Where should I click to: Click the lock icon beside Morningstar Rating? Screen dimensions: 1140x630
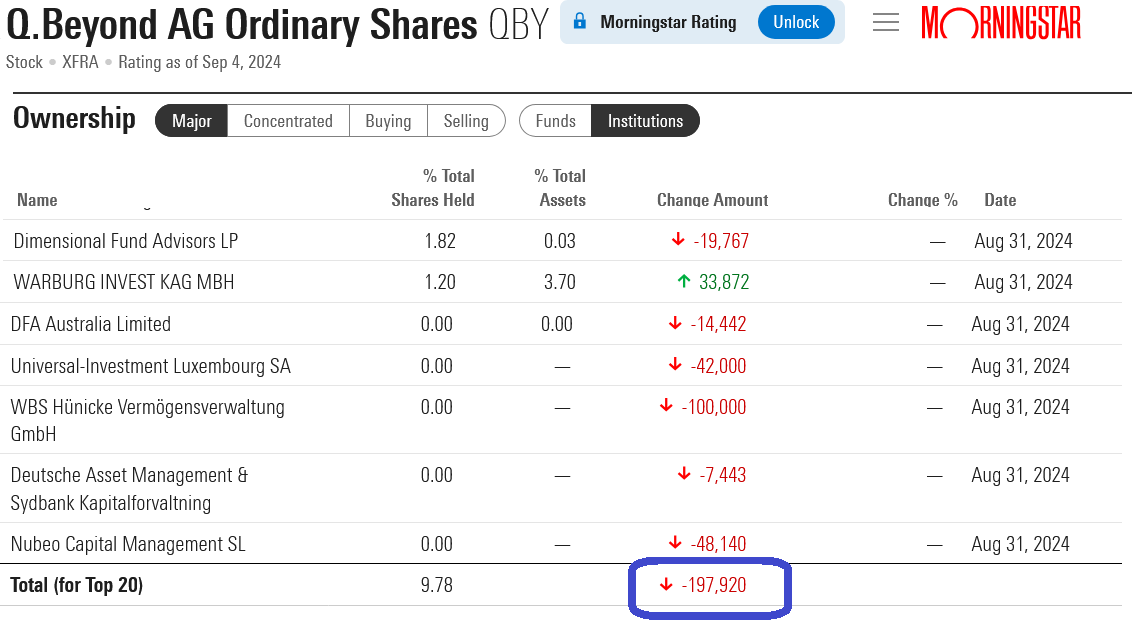[x=580, y=22]
